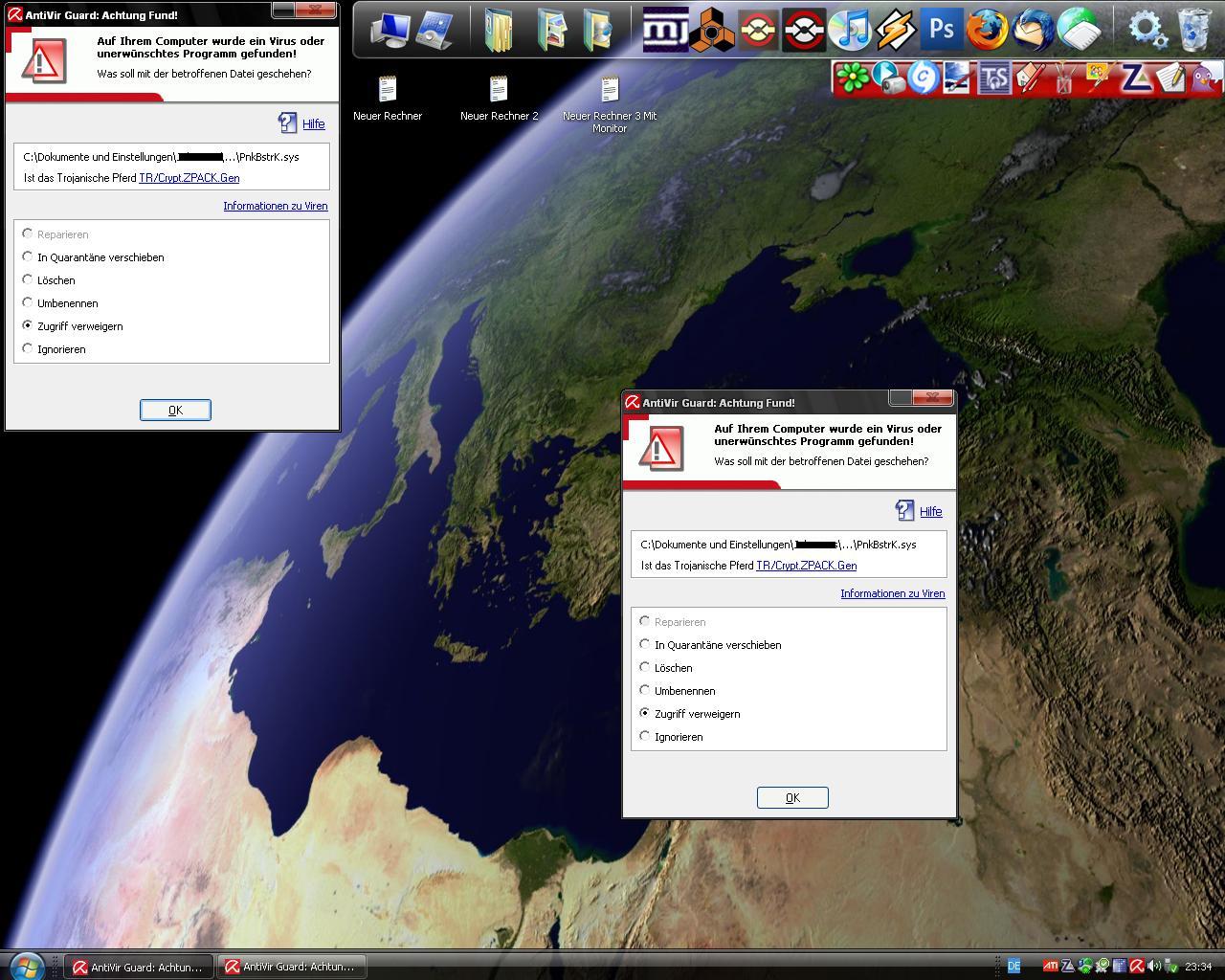Viewport: 1225px width, 980px height.
Task: Launch TeamSpeak TS icon in red dock
Action: tap(994, 78)
